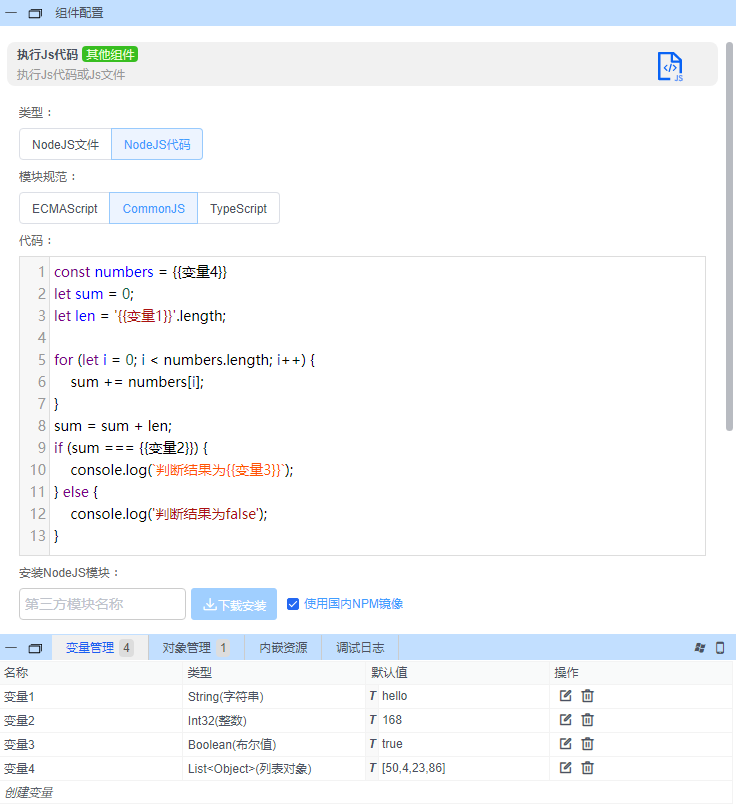Click the mobile device icon in bottom panel
The width and height of the screenshot is (736, 807).
click(720, 648)
